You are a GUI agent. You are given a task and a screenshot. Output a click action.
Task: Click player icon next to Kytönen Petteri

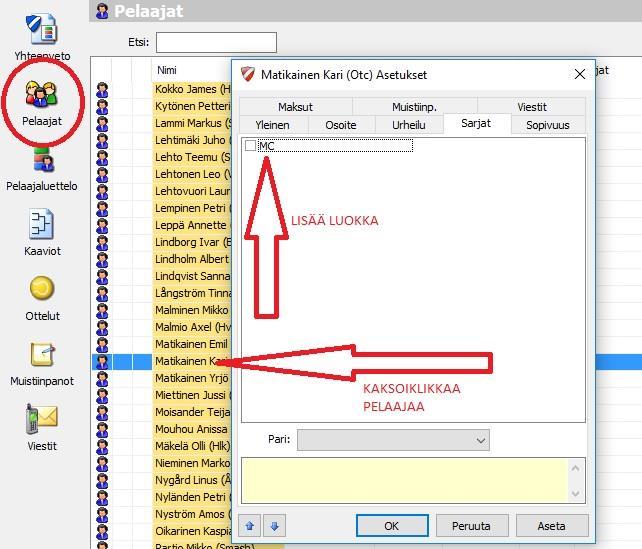pos(102,106)
